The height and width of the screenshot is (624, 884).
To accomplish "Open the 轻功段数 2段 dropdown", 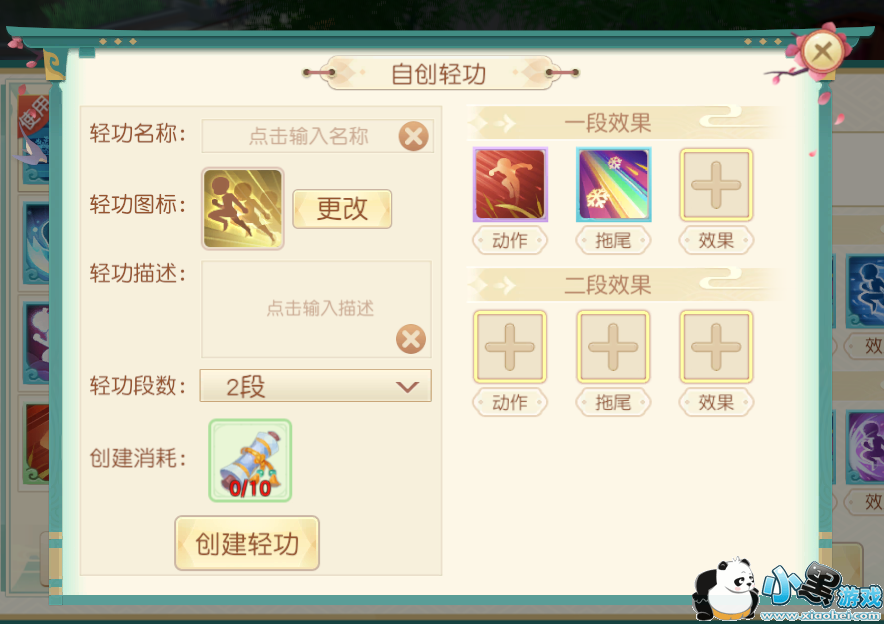I will 316,386.
